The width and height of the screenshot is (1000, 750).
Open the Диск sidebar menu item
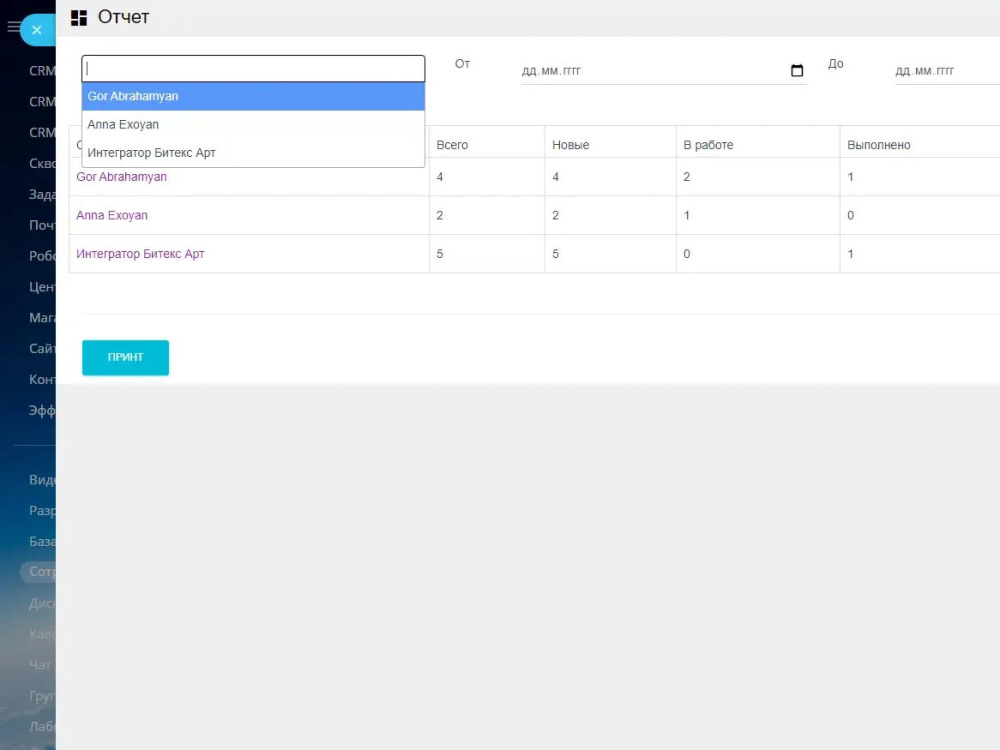42,603
